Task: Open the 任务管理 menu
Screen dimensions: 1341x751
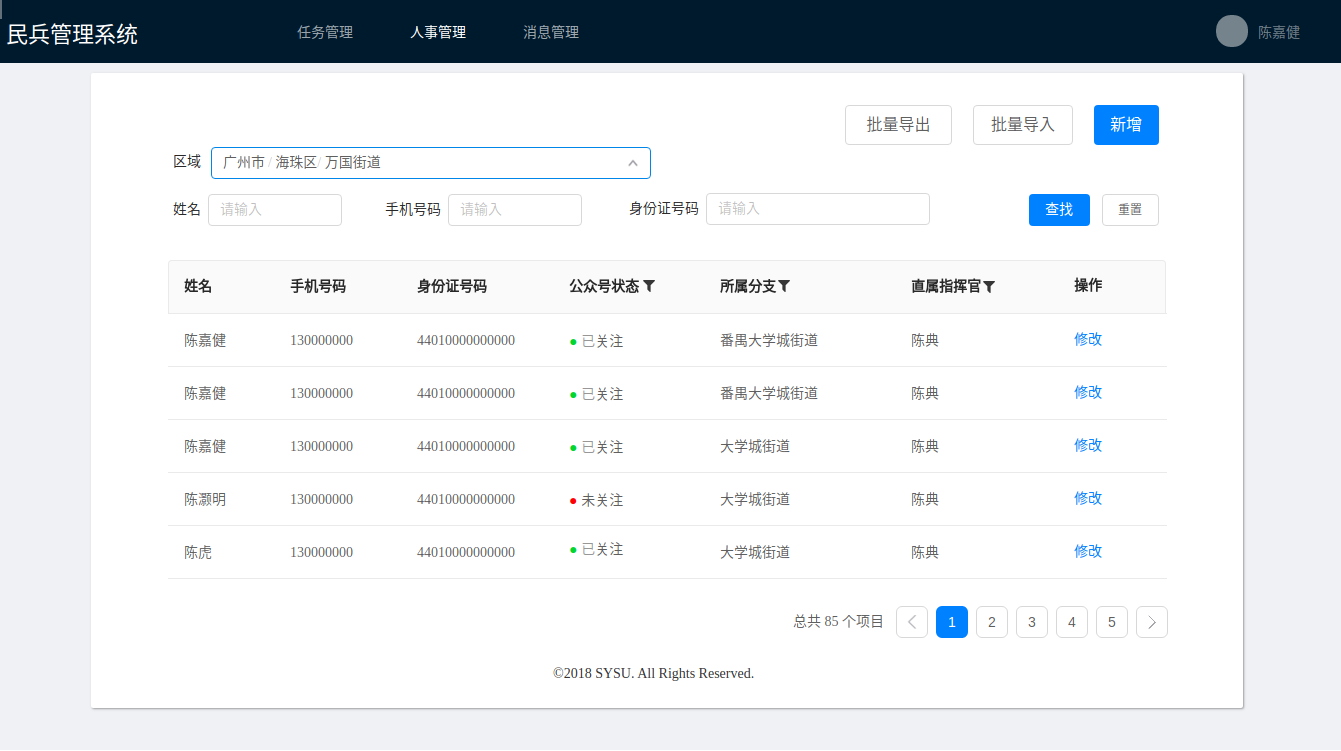Action: click(325, 32)
